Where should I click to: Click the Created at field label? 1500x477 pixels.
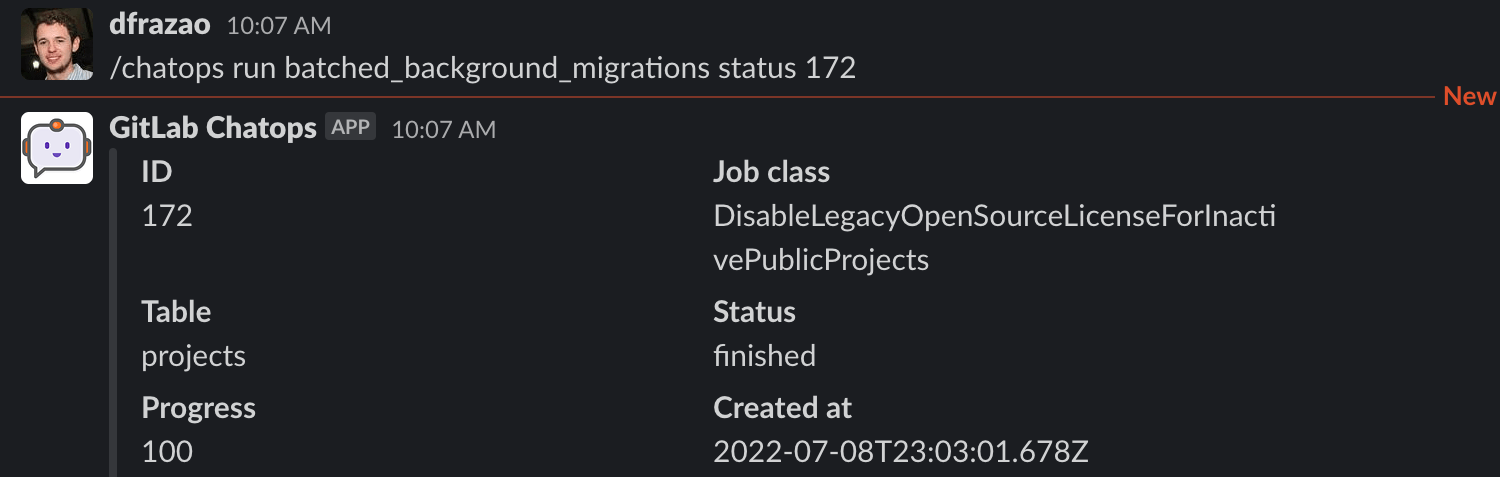pyautogui.click(x=782, y=408)
